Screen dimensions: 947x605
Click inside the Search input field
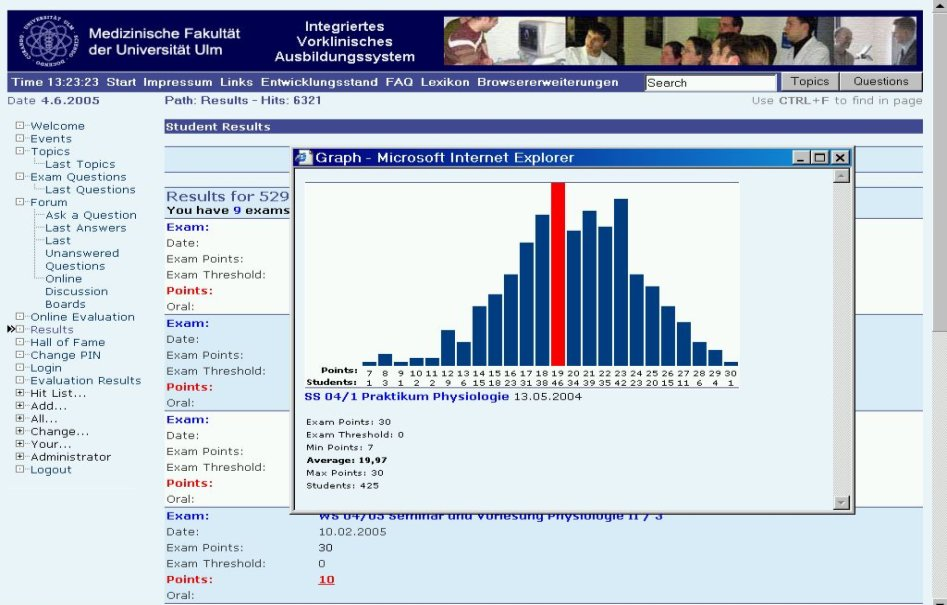coord(710,83)
